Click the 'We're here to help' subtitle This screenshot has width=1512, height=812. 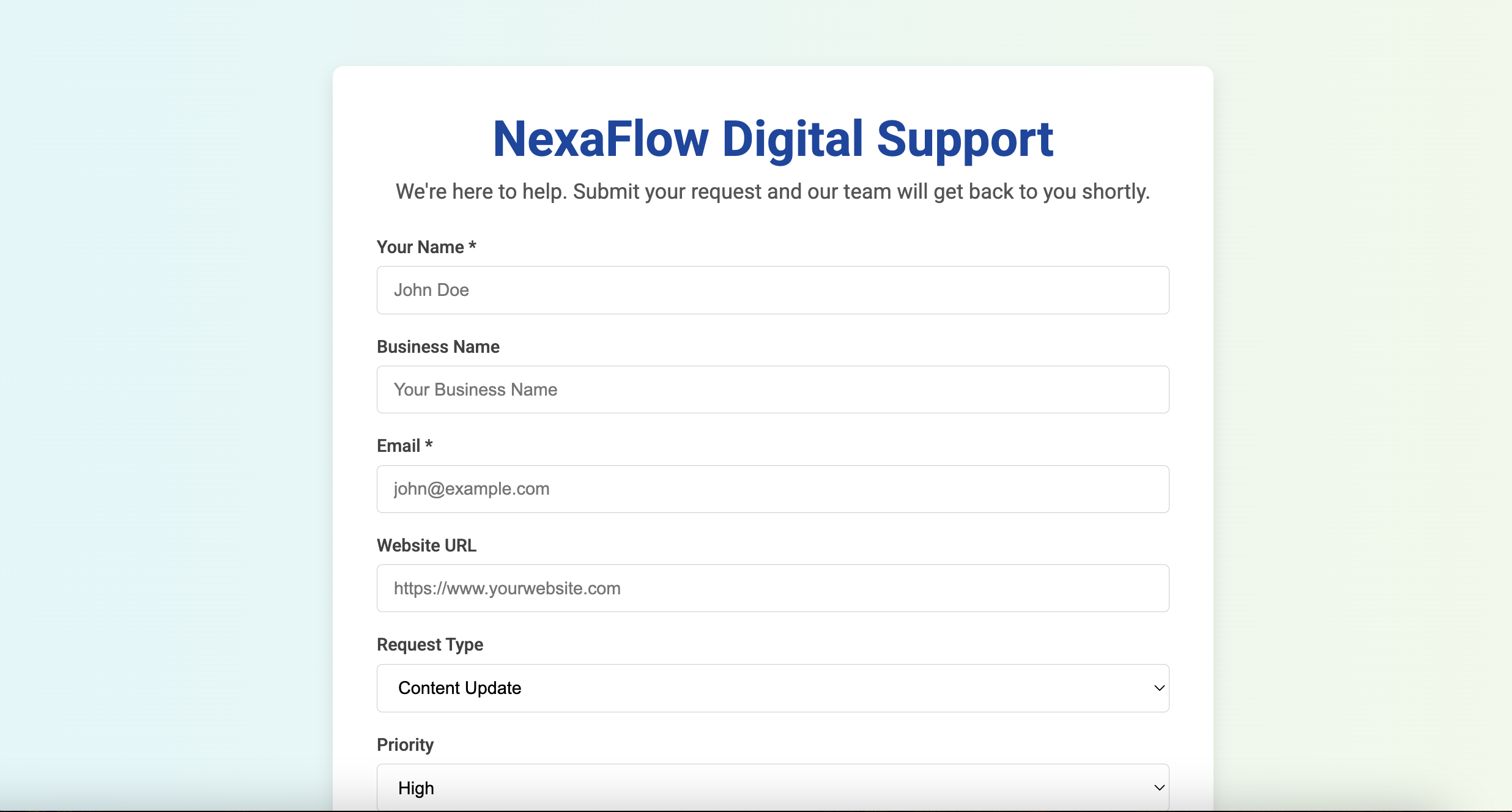pyautogui.click(x=773, y=191)
